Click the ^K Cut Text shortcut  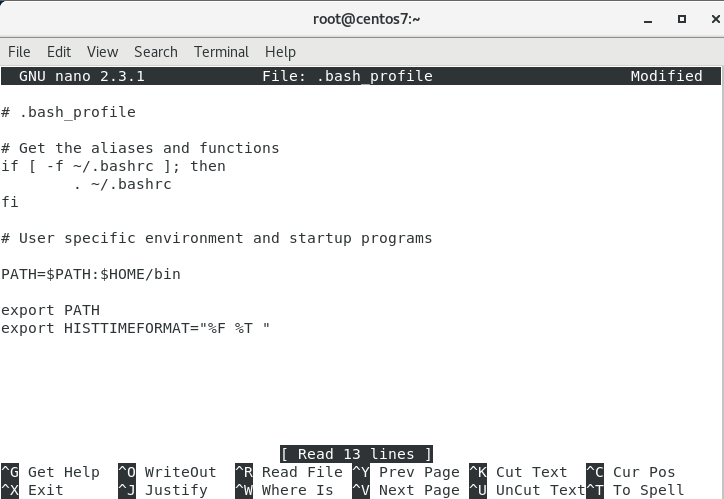coord(518,472)
